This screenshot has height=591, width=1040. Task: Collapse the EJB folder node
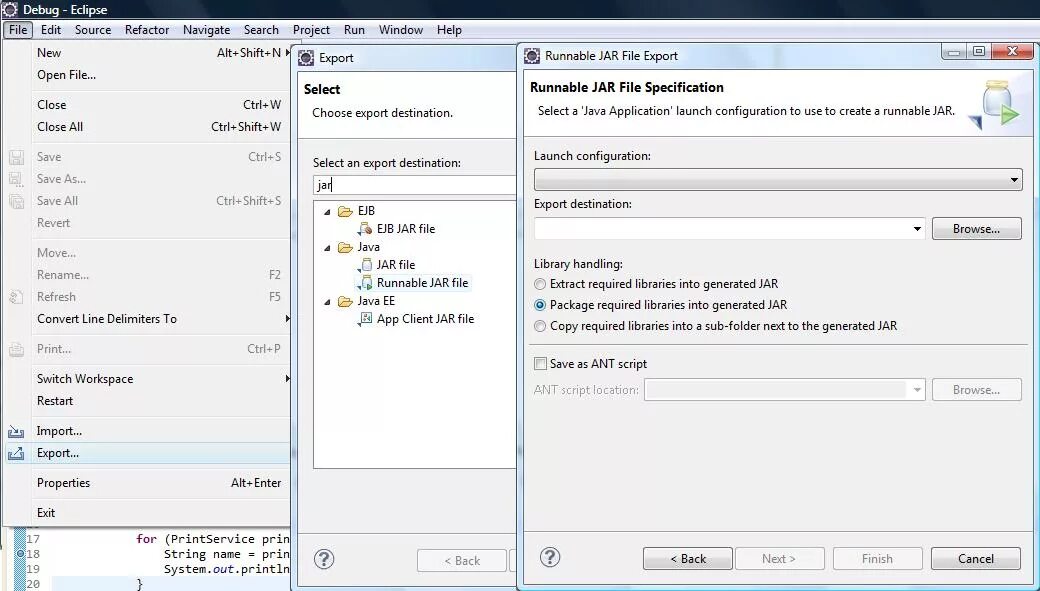click(x=327, y=212)
